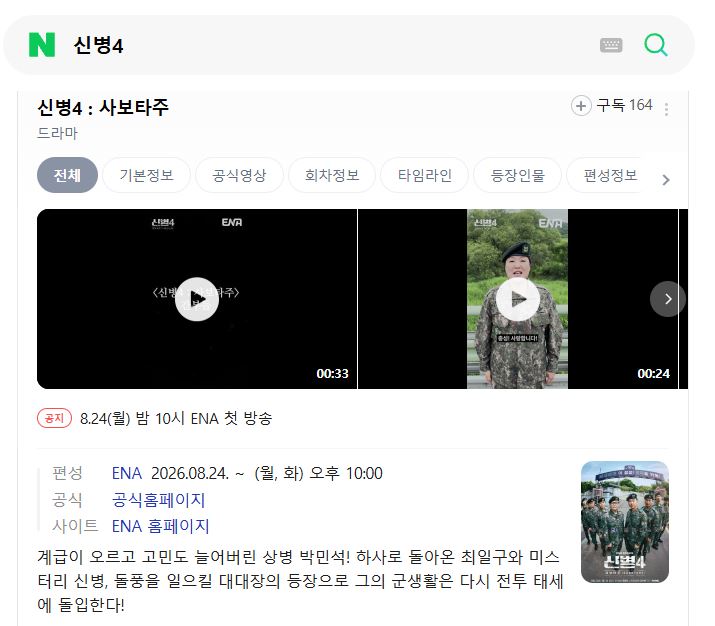This screenshot has height=626, width=715.
Task: Select the 전체 tab
Action: coord(67,175)
